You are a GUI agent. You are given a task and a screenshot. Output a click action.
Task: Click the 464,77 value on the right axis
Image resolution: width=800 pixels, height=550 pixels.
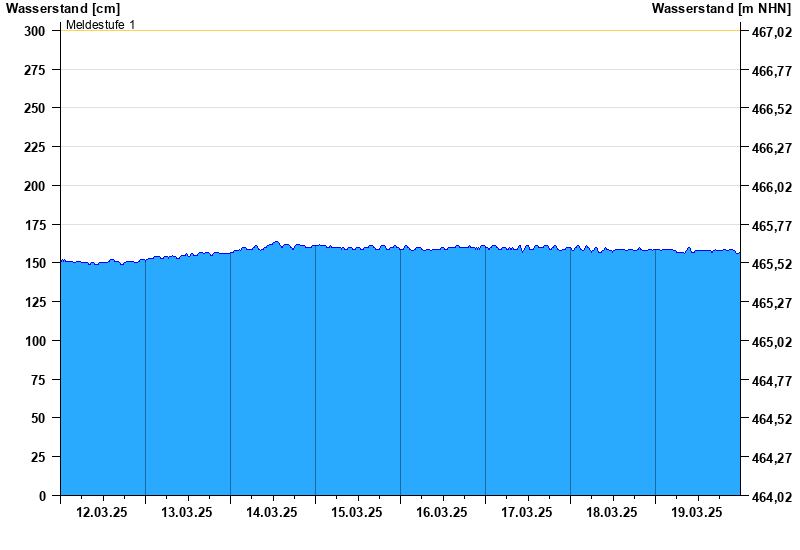tap(772, 381)
